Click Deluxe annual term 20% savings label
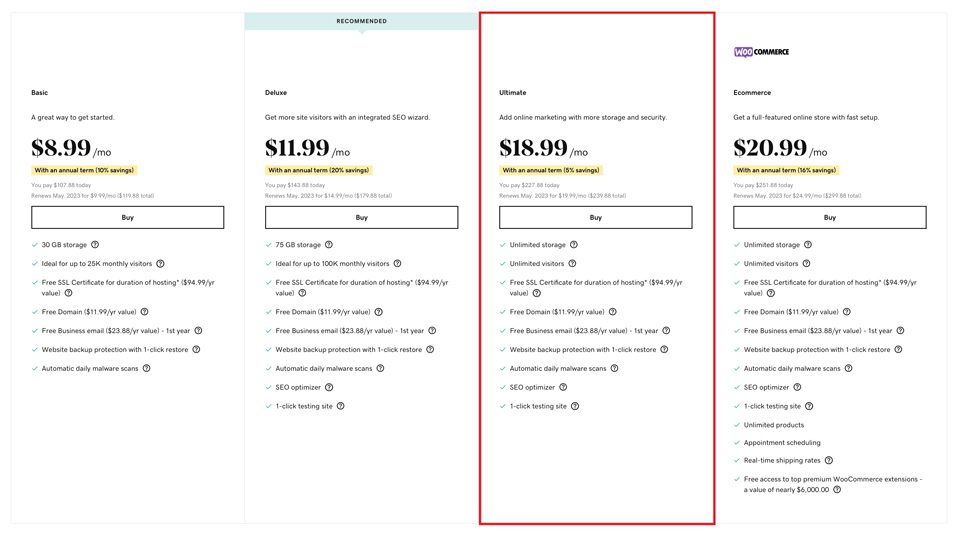This screenshot has width=960, height=534. [318, 170]
